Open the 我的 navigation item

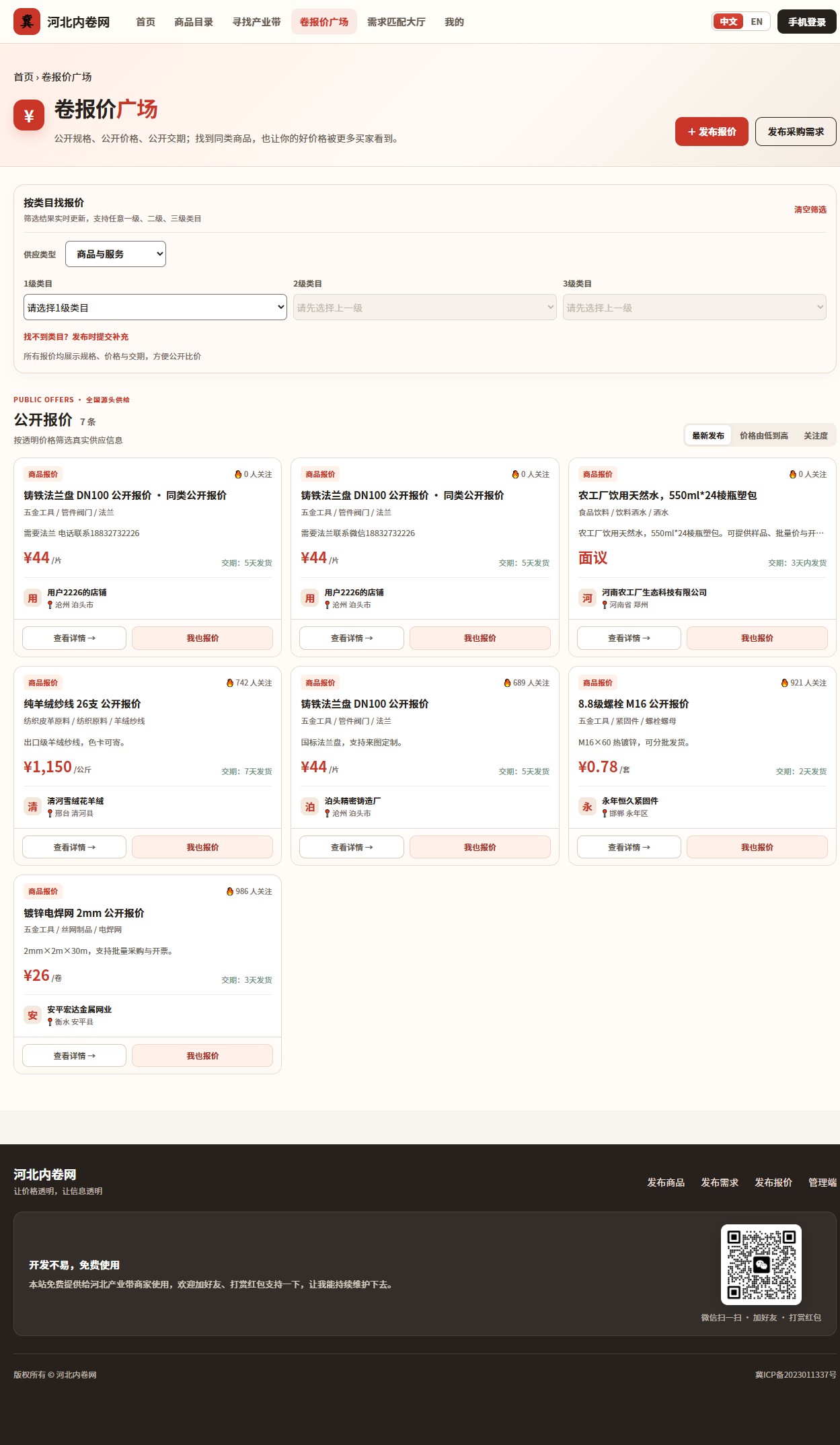[454, 22]
